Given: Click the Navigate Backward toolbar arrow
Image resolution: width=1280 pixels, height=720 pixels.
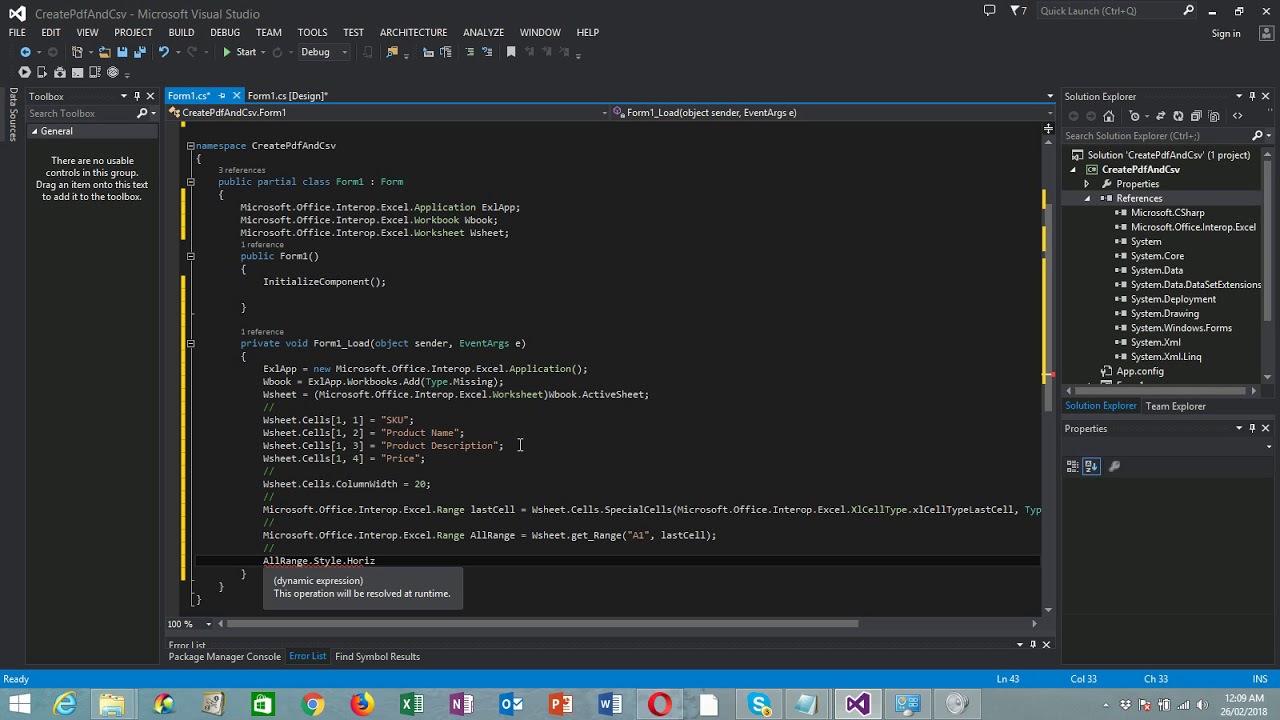Looking at the screenshot, I should coord(25,52).
